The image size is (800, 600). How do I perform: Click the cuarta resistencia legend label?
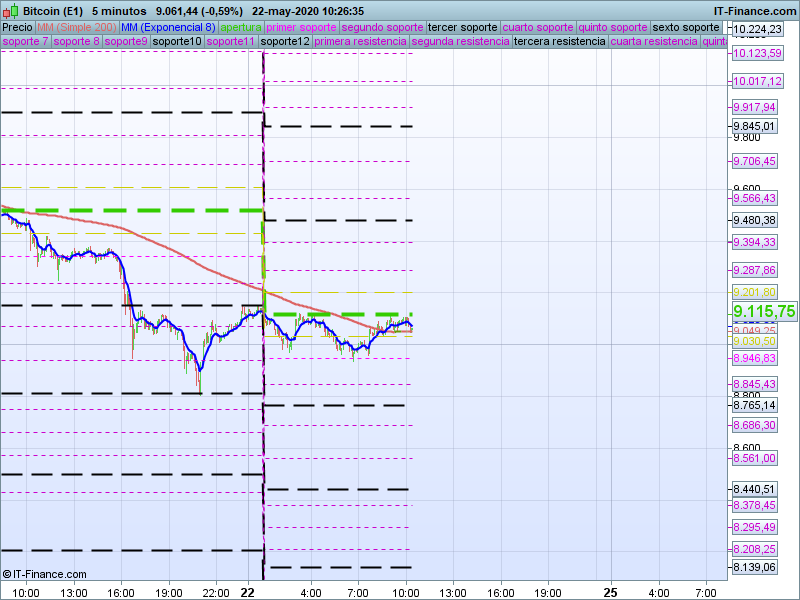653,42
